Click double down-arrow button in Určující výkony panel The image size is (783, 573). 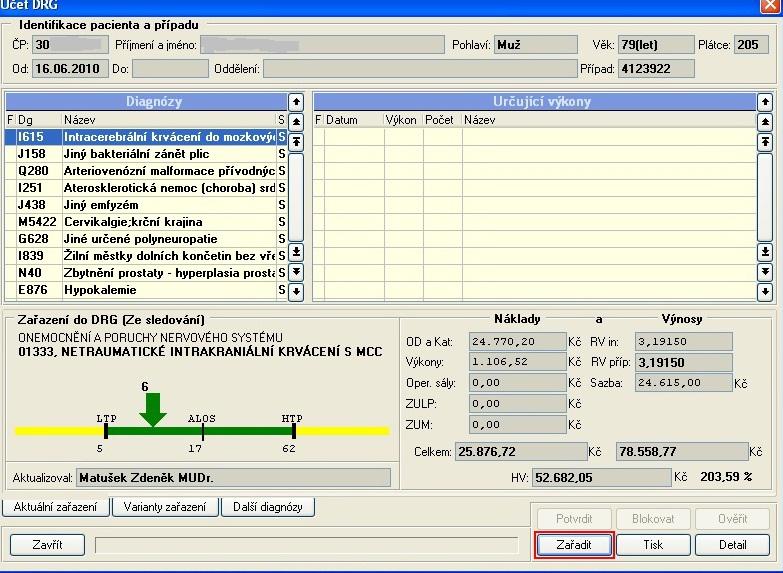[765, 272]
